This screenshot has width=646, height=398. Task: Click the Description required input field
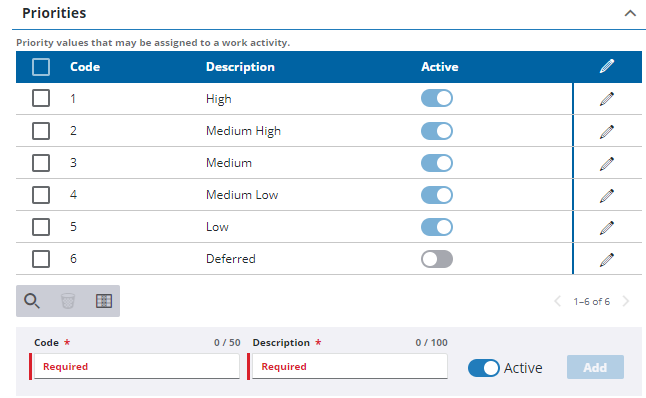[349, 366]
